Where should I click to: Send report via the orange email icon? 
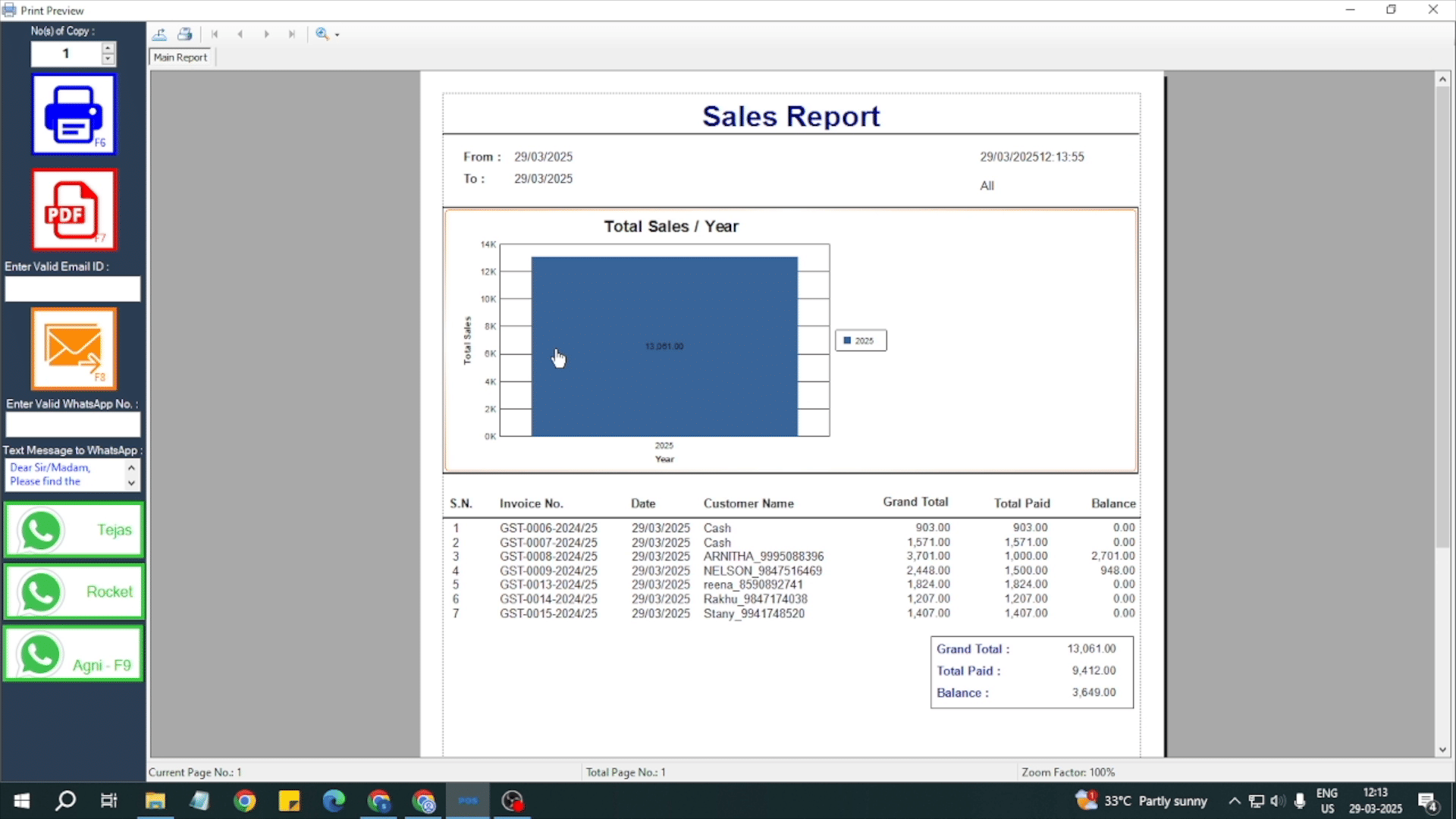click(74, 349)
